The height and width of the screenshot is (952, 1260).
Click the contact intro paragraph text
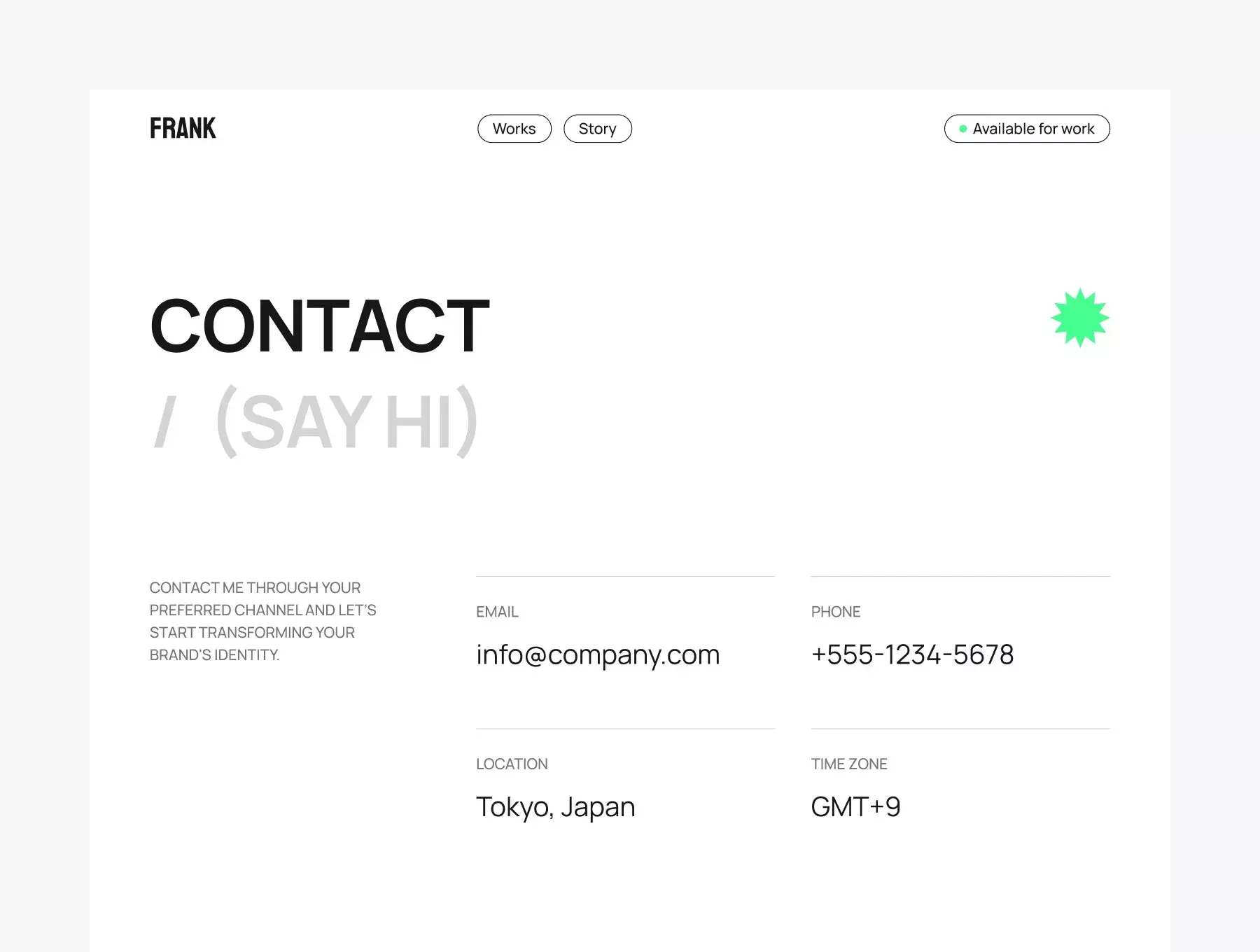click(263, 622)
